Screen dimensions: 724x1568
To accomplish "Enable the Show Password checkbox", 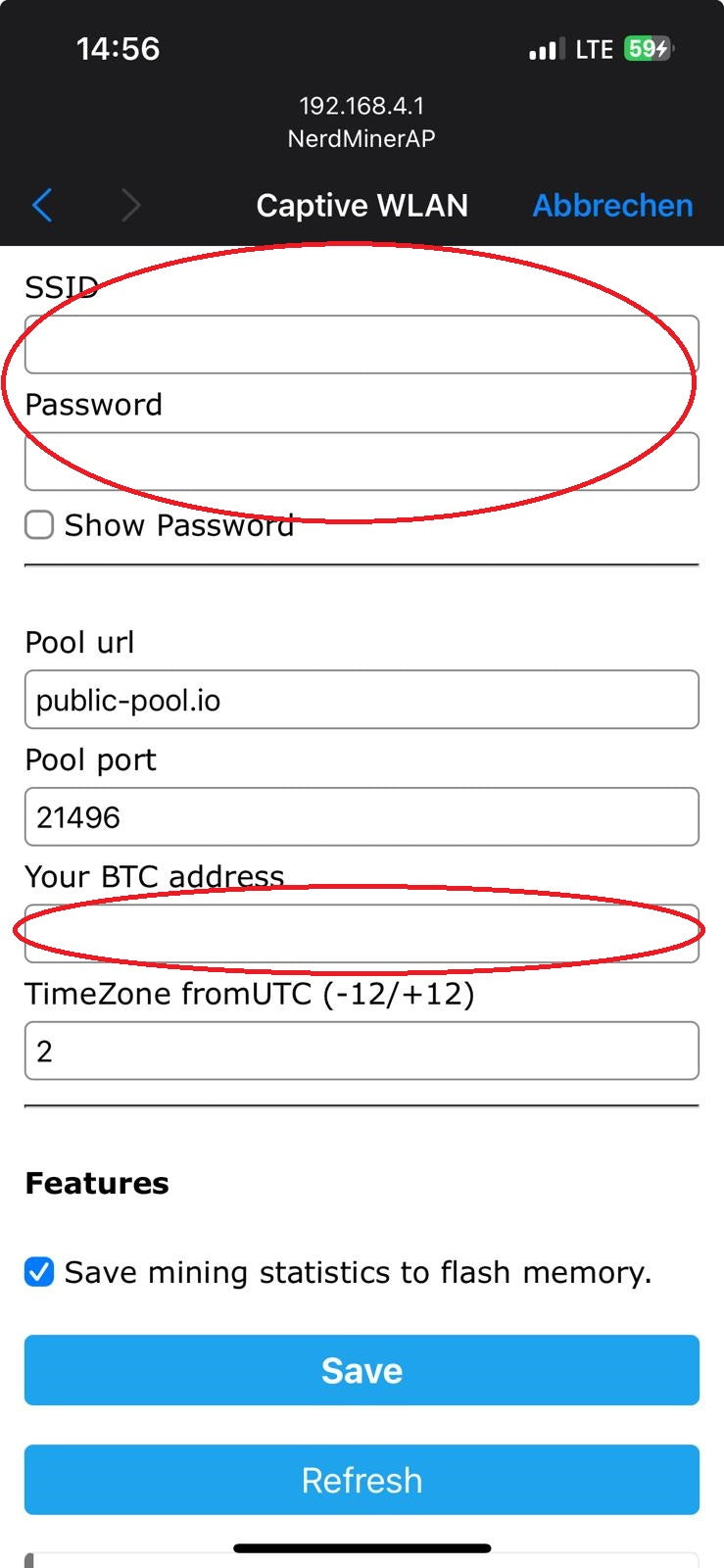I will 39,525.
